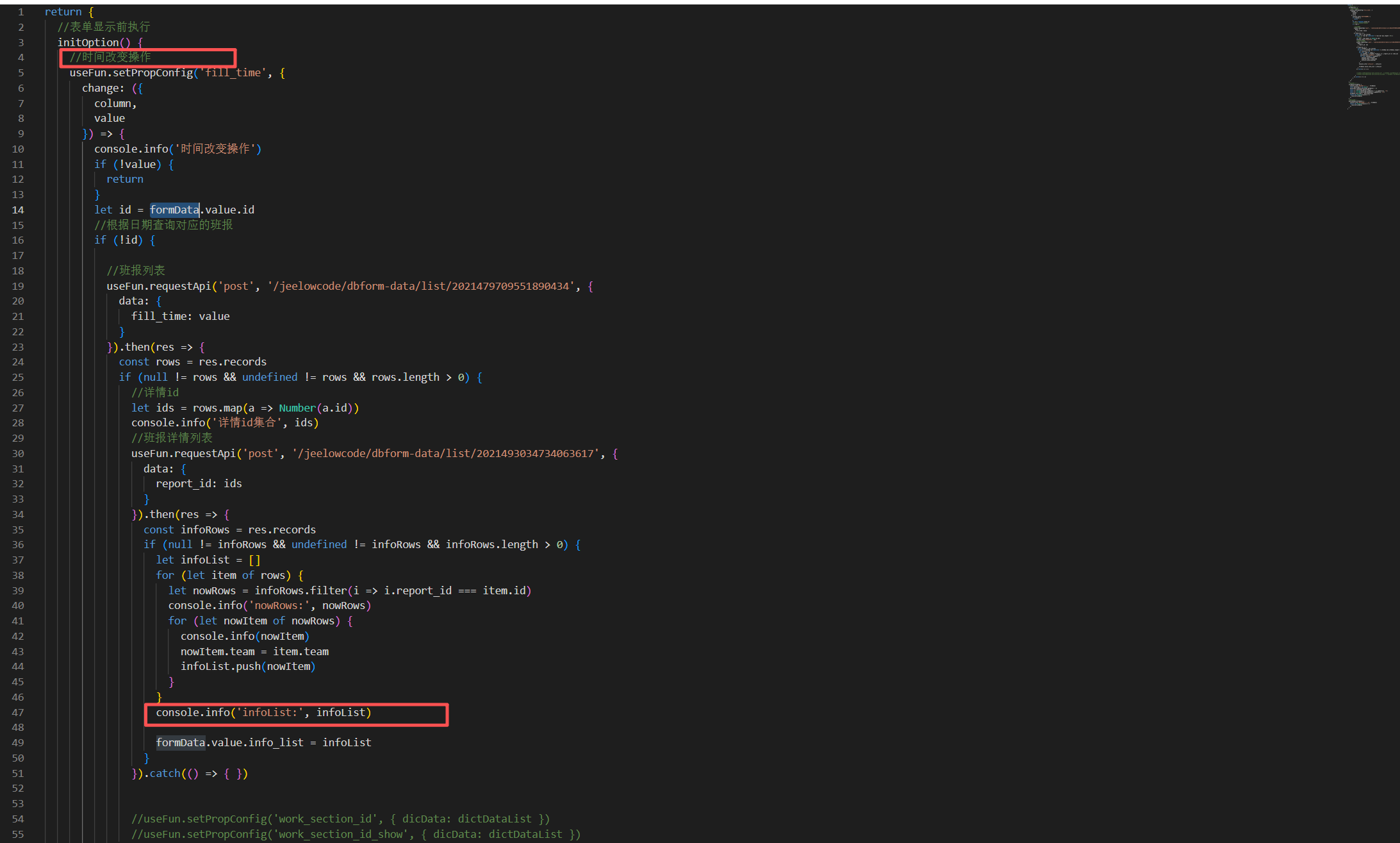The width and height of the screenshot is (1400, 843).
Task: Click 'infoRows.filter' expression on line 39
Action: 301,590
